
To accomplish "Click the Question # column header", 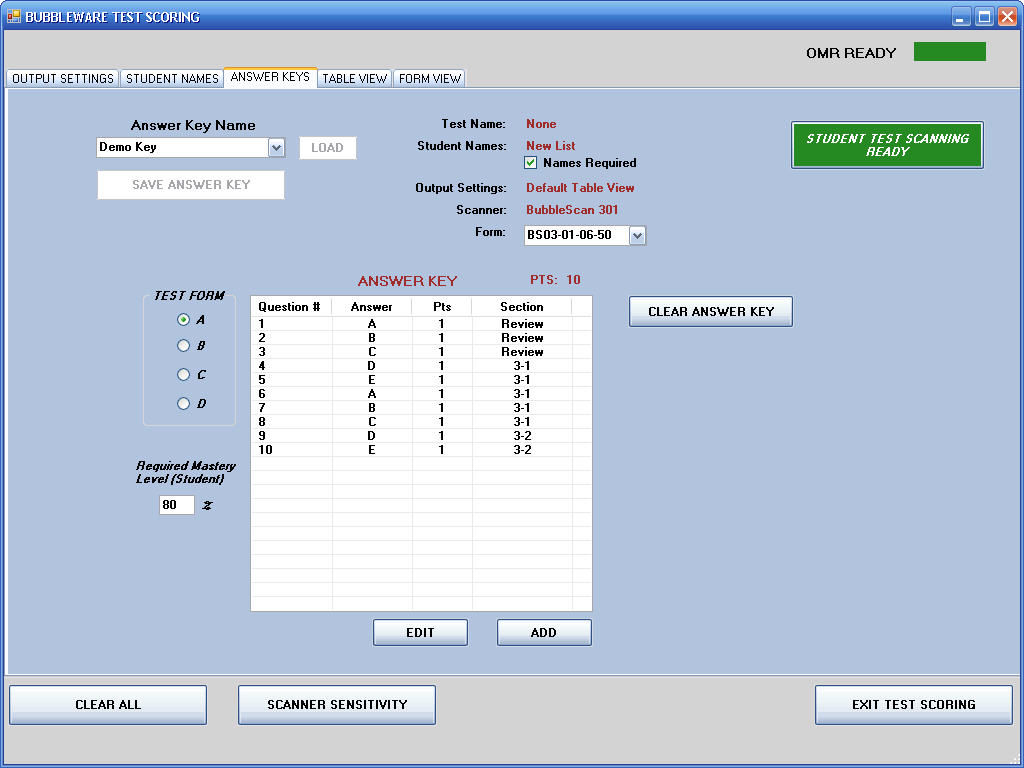I will tap(291, 307).
